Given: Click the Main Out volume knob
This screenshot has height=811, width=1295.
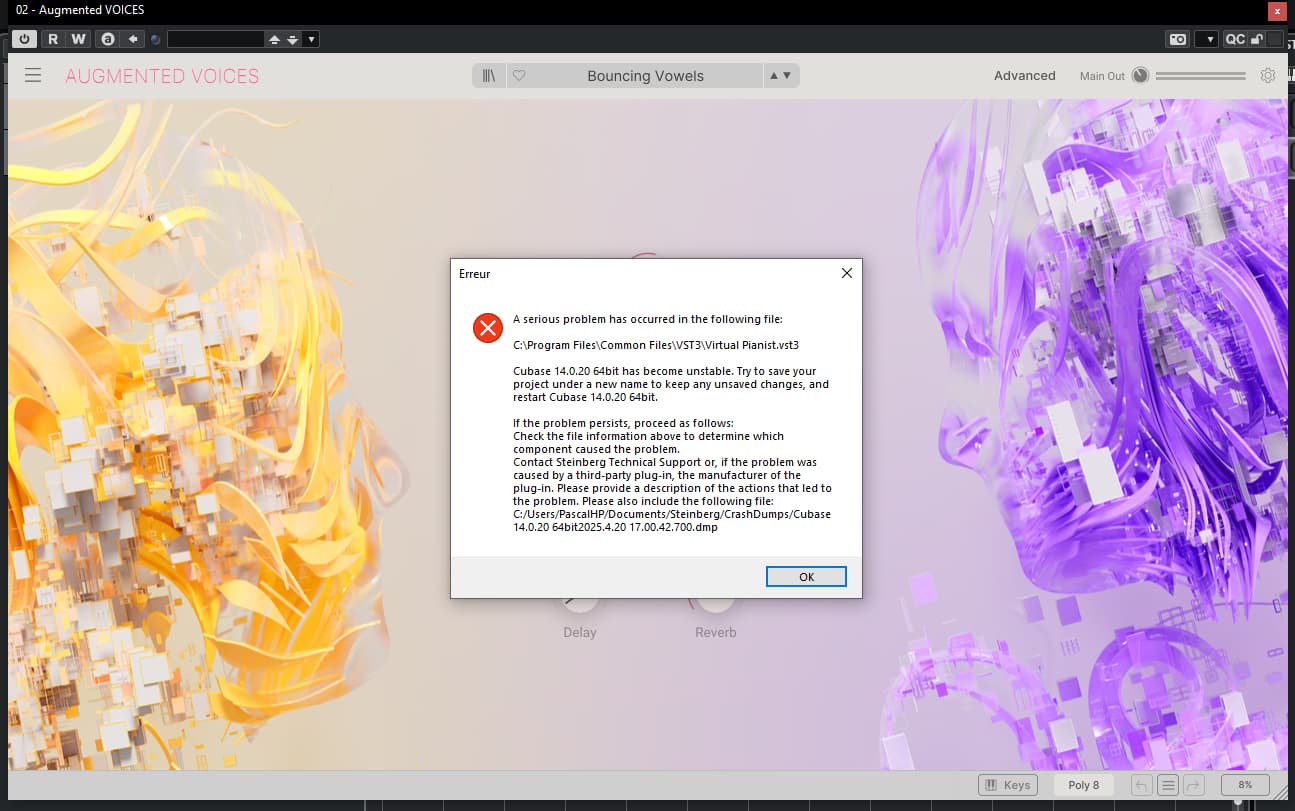Looking at the screenshot, I should [x=1140, y=76].
